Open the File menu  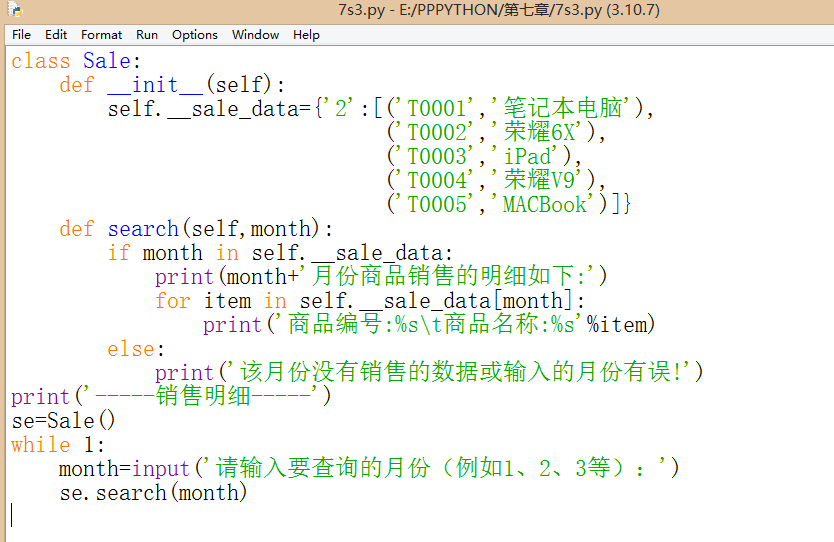pos(21,35)
